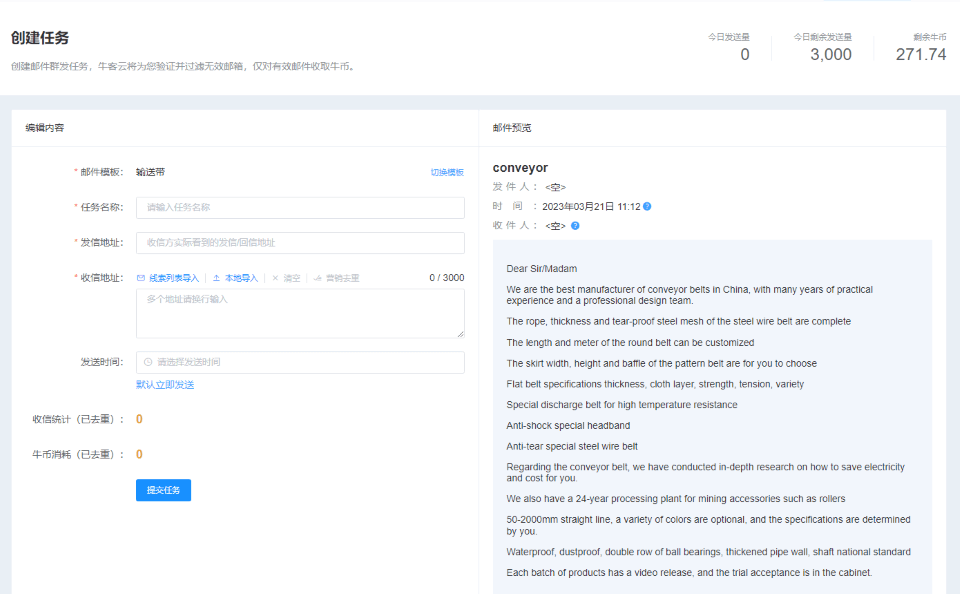Viewport: 960px width, 594px height.
Task: Click the 线索列表导入 import link
Action: [174, 278]
